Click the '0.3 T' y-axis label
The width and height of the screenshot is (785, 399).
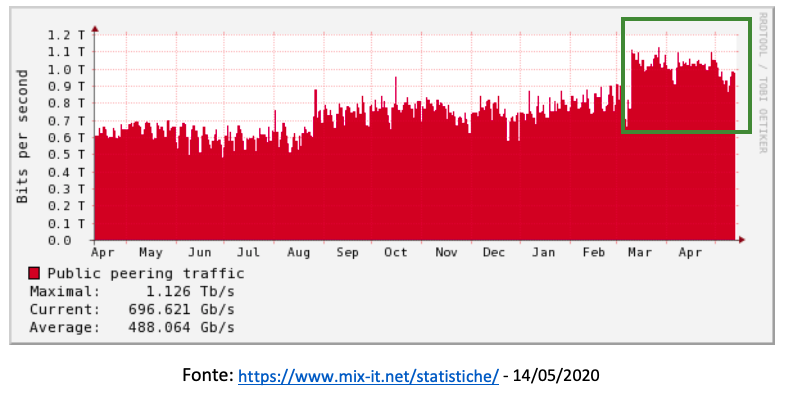tap(67, 189)
